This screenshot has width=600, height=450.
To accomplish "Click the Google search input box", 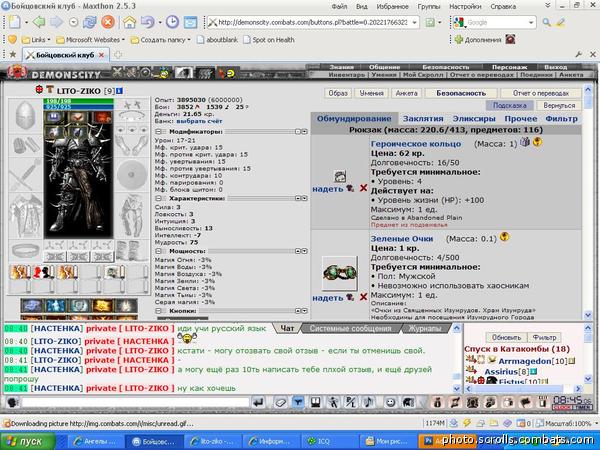I will (496, 23).
